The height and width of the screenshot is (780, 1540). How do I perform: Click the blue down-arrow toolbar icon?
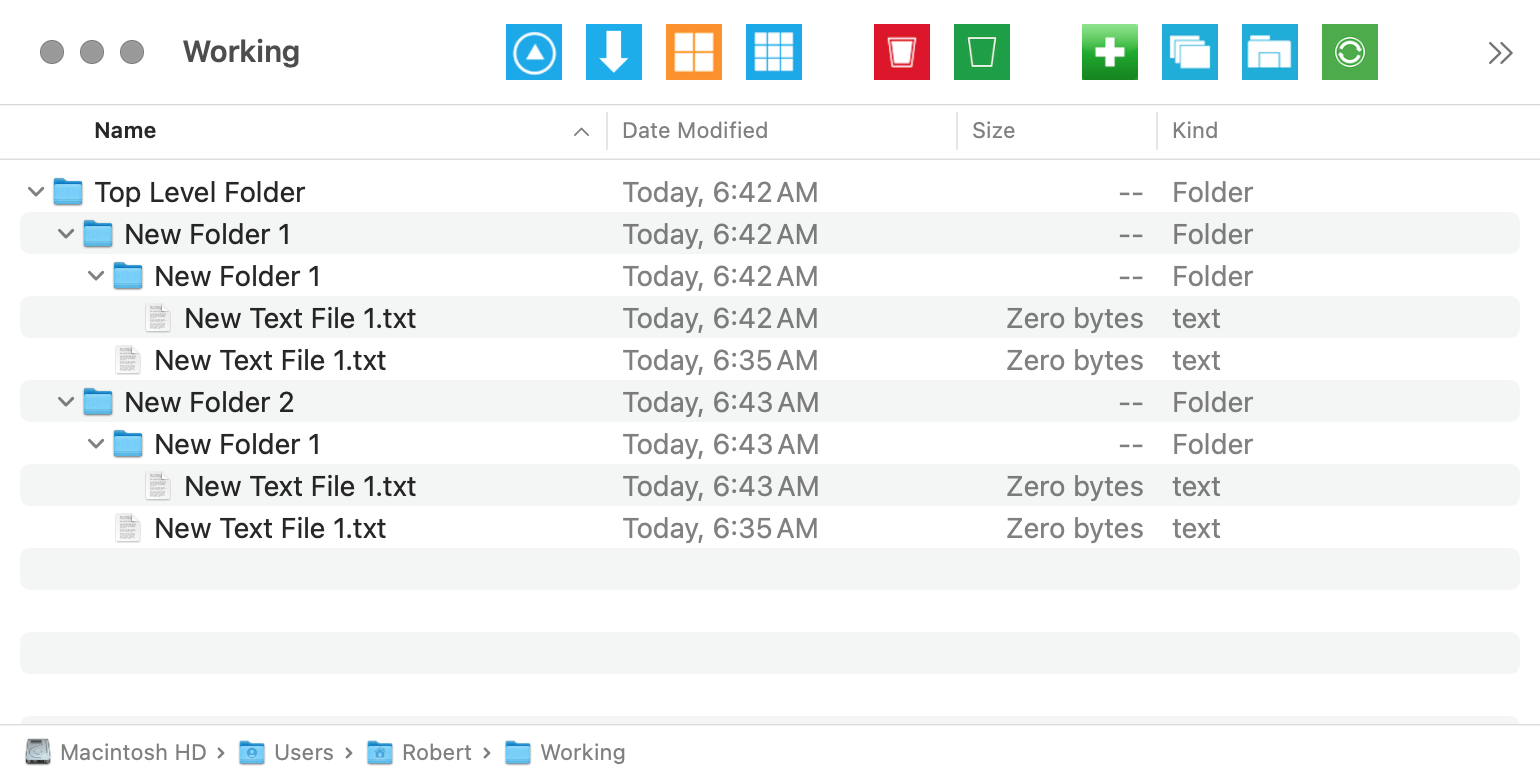pos(613,52)
